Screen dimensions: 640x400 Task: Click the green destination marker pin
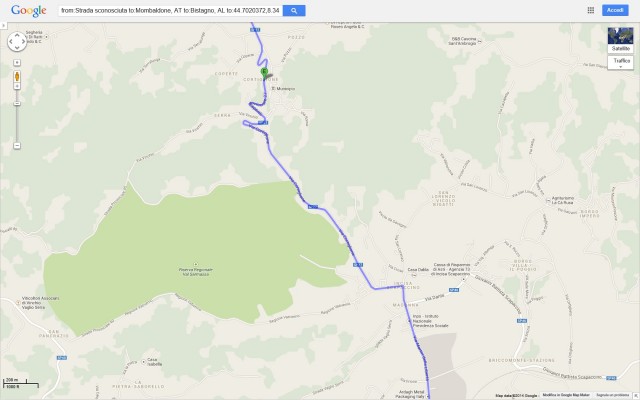[264, 73]
